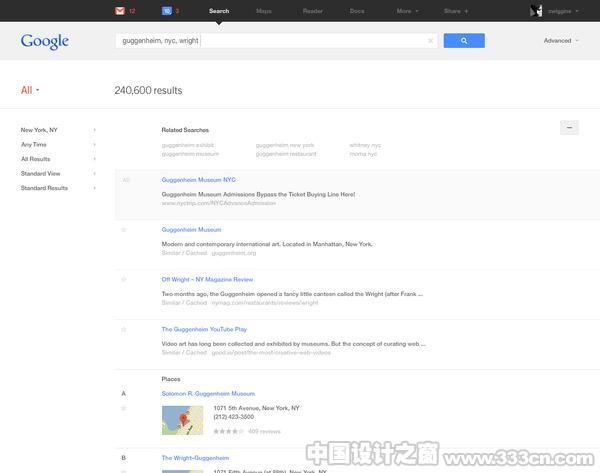
Task: Open The Wright–Guggenheim place link
Action: point(195,458)
